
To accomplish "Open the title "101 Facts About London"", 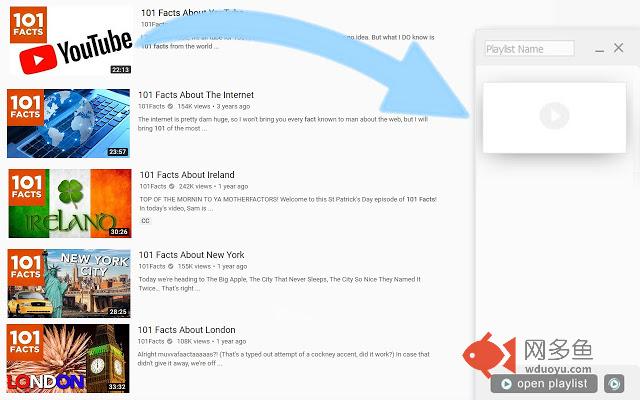I will [x=187, y=330].
